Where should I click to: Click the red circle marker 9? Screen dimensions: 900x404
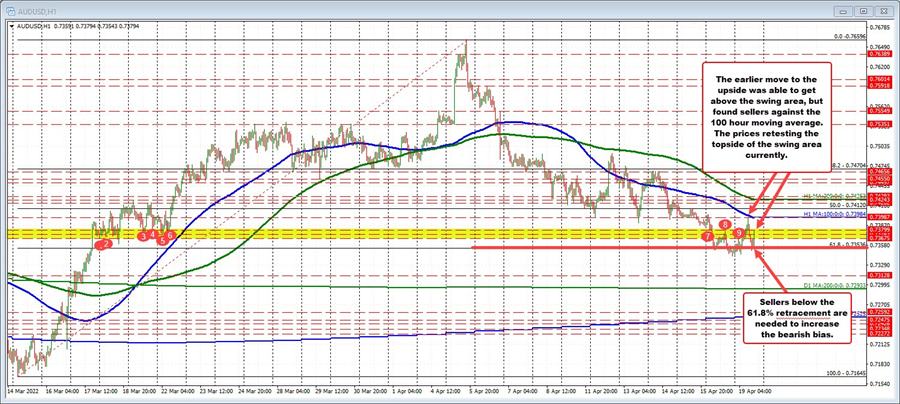click(x=739, y=232)
